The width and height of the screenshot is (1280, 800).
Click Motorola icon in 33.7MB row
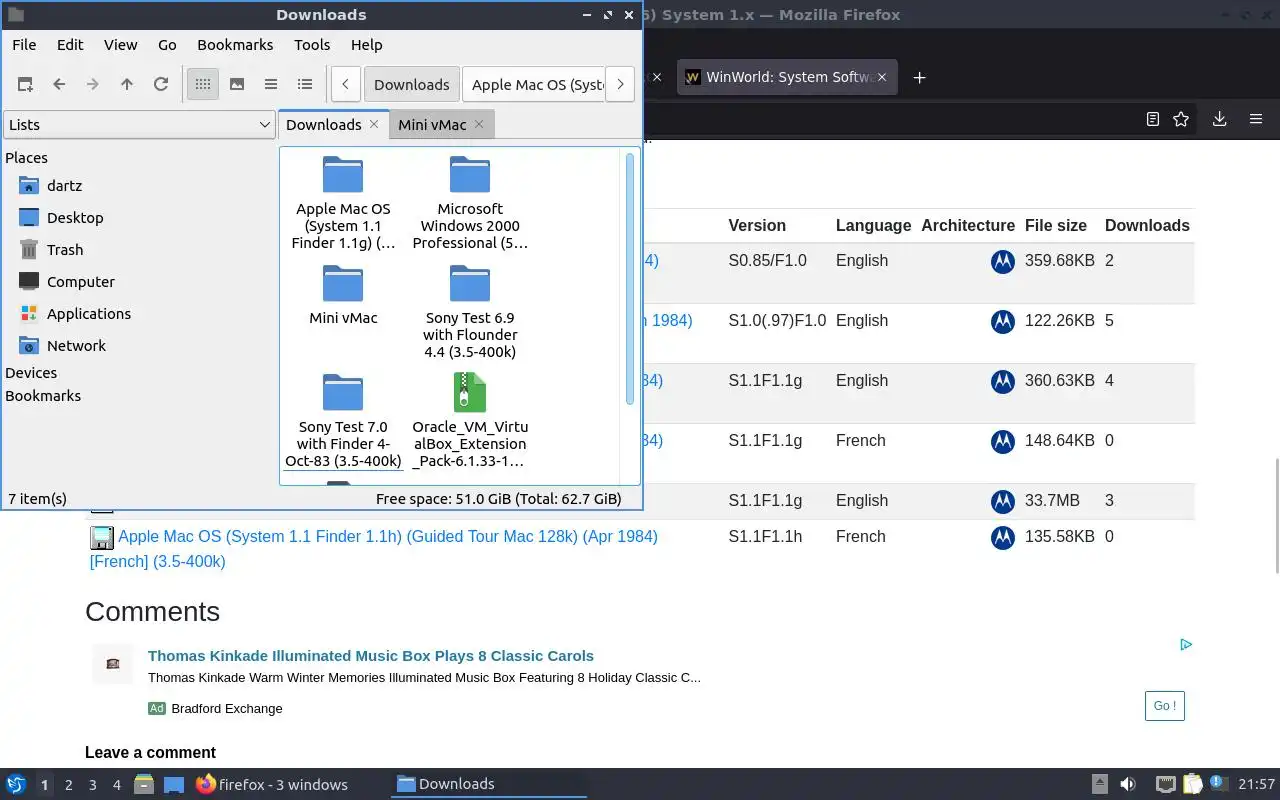tap(1003, 502)
